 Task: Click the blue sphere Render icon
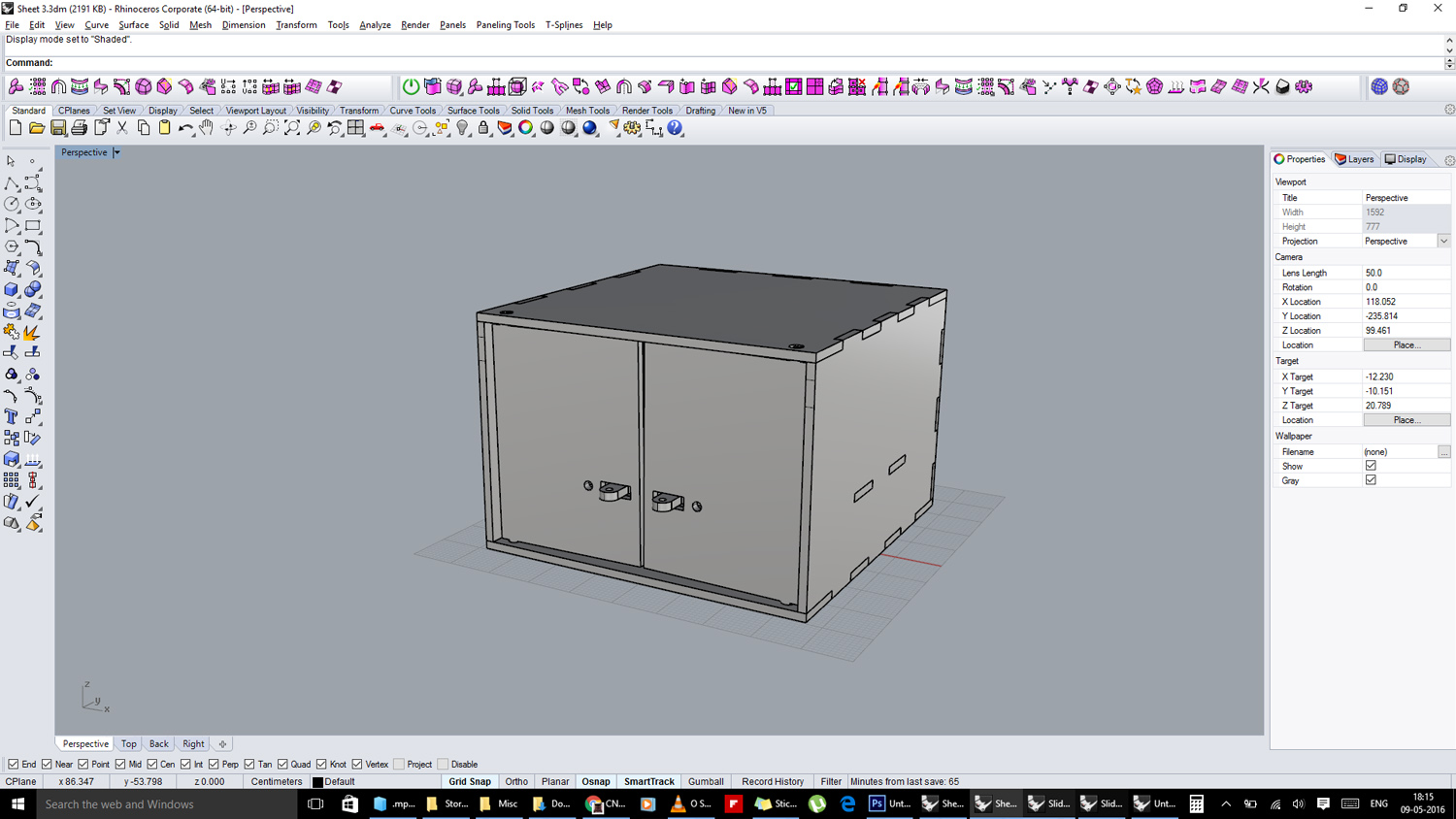pyautogui.click(x=590, y=128)
